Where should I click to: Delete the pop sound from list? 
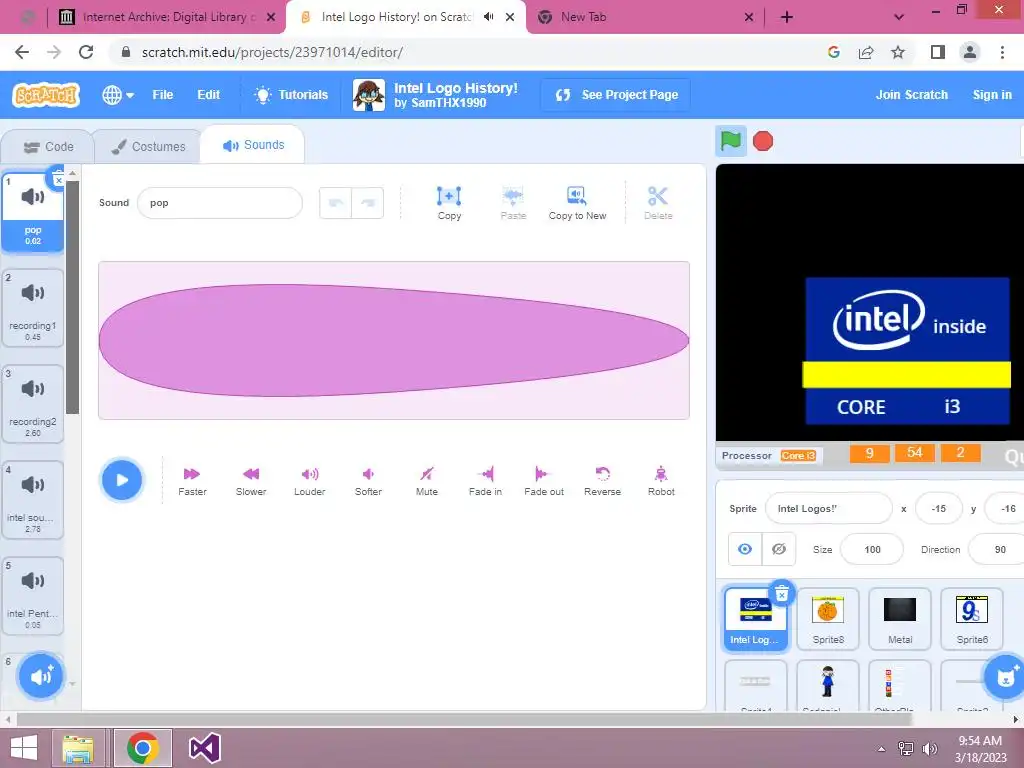58,179
